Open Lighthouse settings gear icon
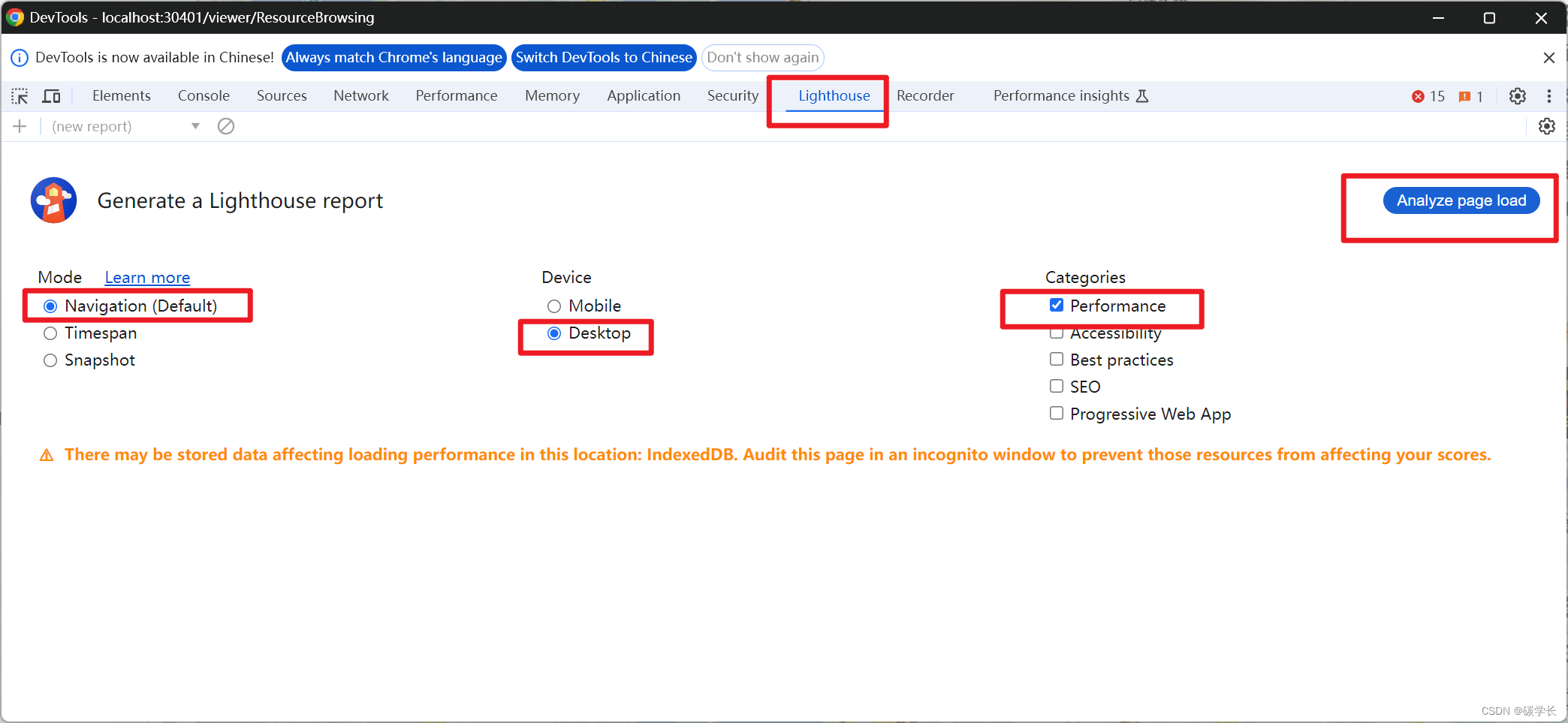Screen dimensions: 1568x723 coord(1547,126)
